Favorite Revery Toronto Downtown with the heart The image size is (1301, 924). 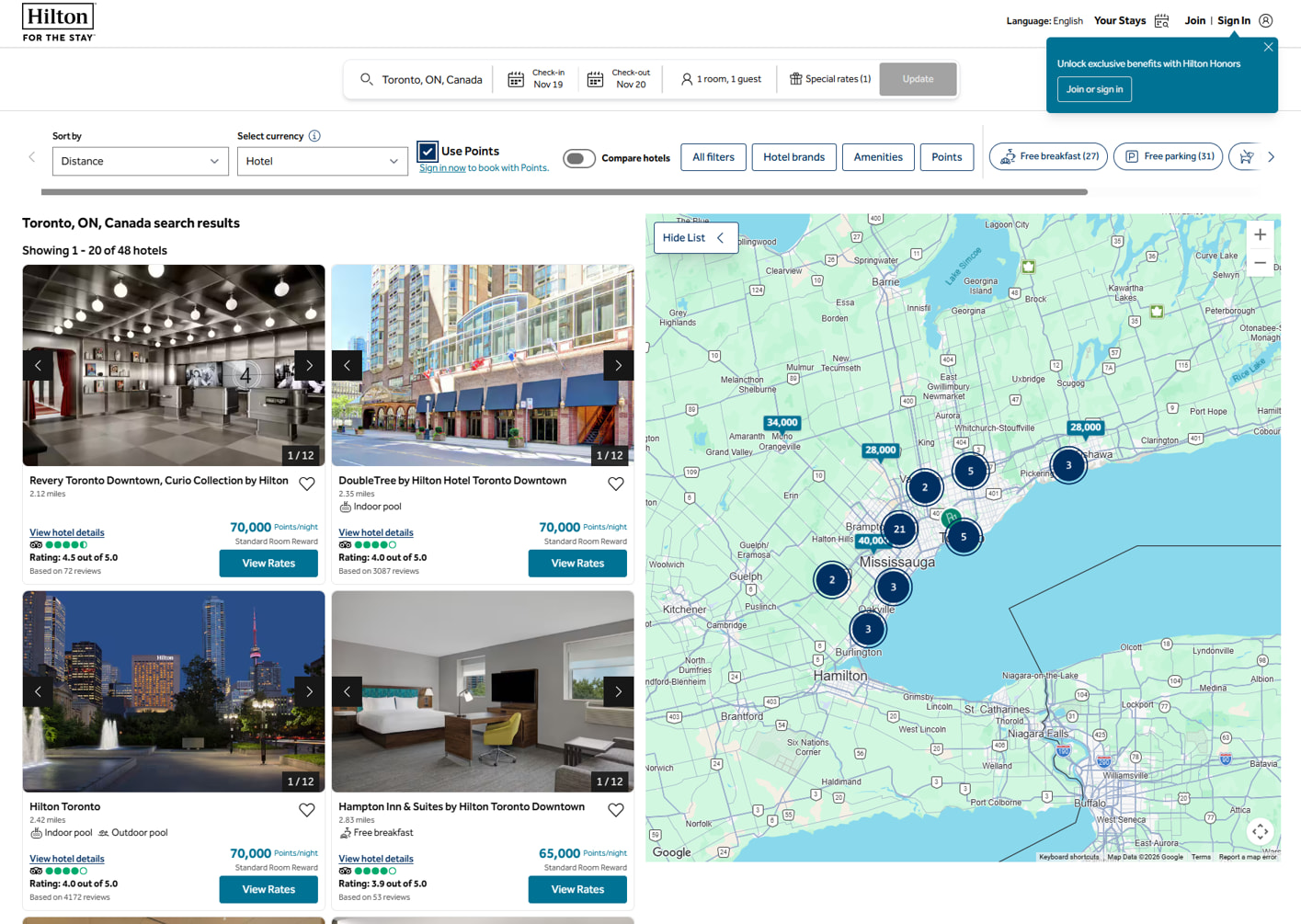pyautogui.click(x=307, y=484)
